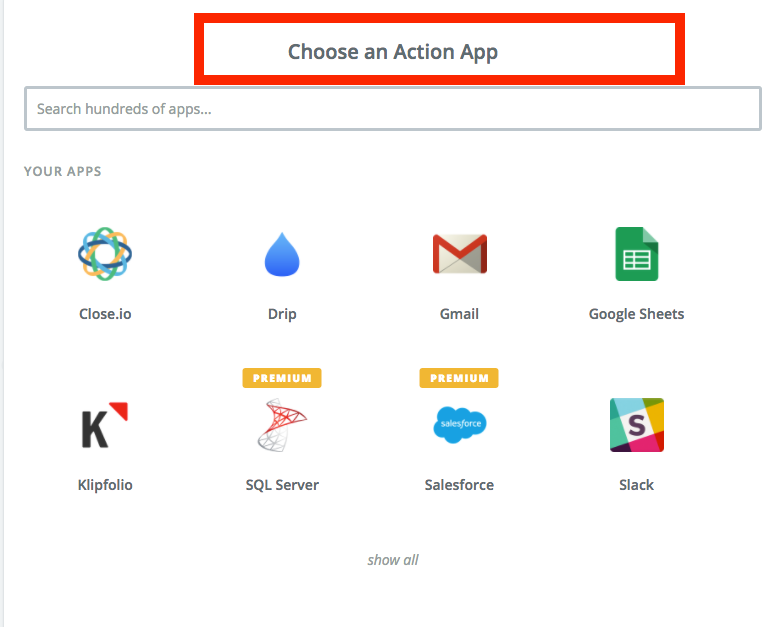This screenshot has height=627, width=778.
Task: Click the SQL Server name label
Action: (x=282, y=485)
